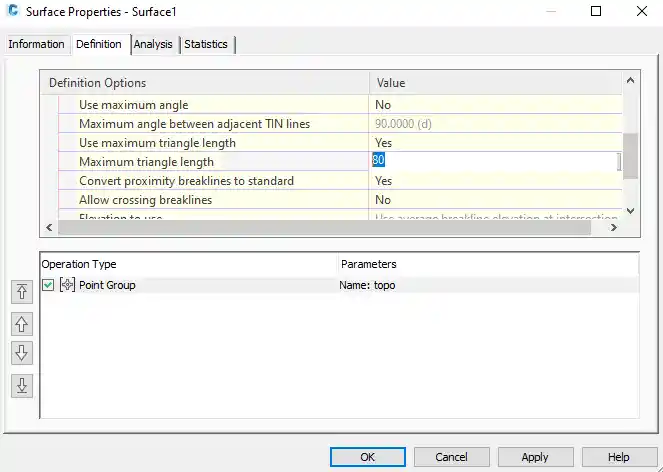Click the Point Group operation icon

tap(67, 285)
